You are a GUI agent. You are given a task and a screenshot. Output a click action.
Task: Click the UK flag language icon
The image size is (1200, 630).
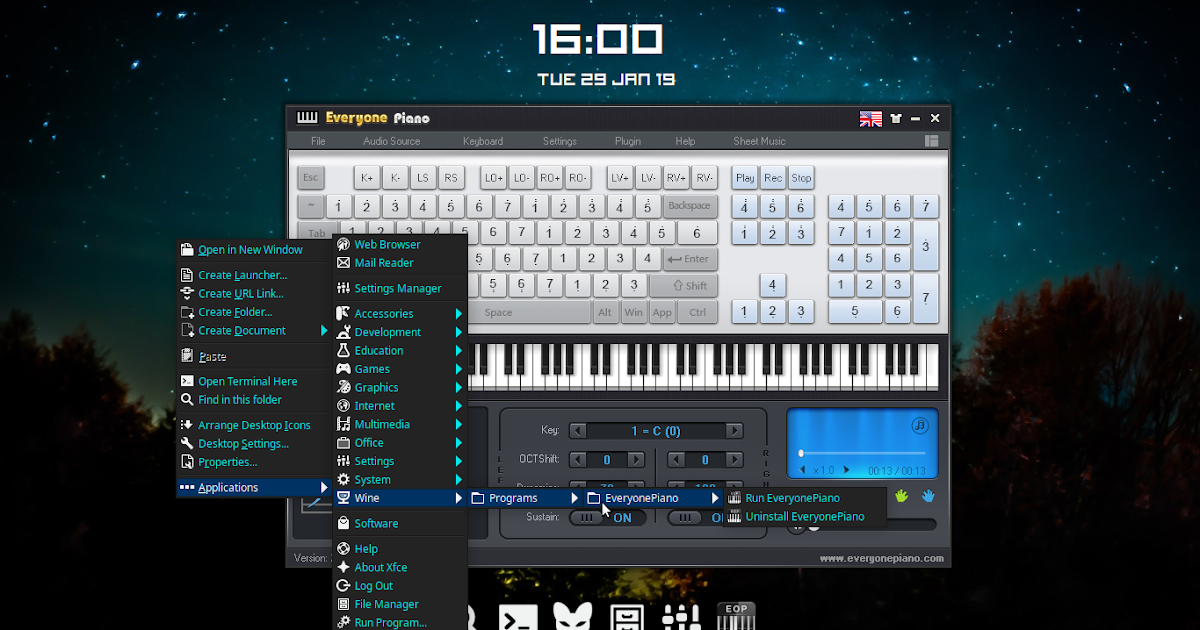click(x=871, y=118)
